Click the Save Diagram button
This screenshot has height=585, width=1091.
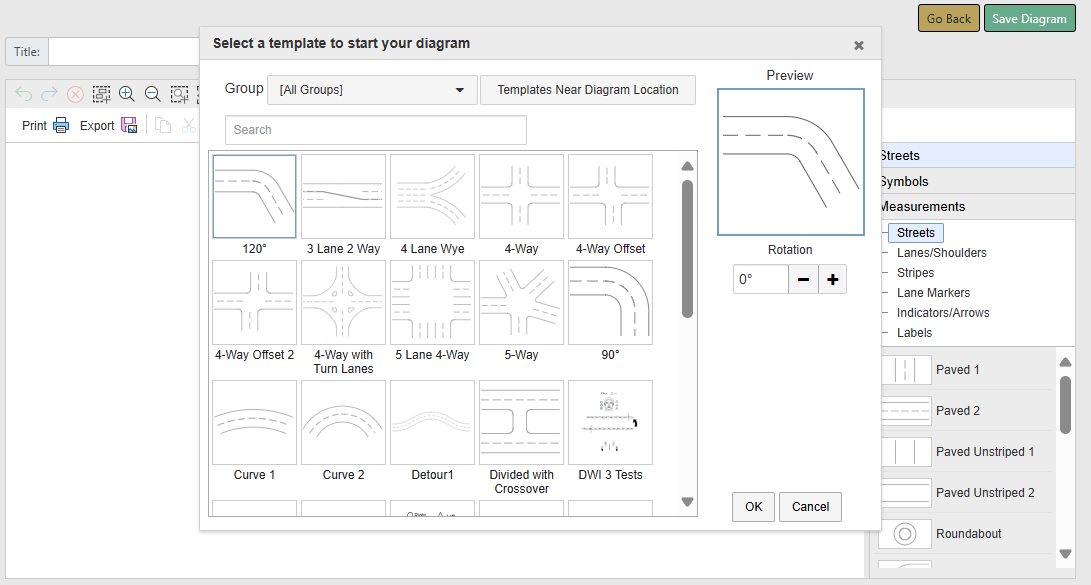1029,19
